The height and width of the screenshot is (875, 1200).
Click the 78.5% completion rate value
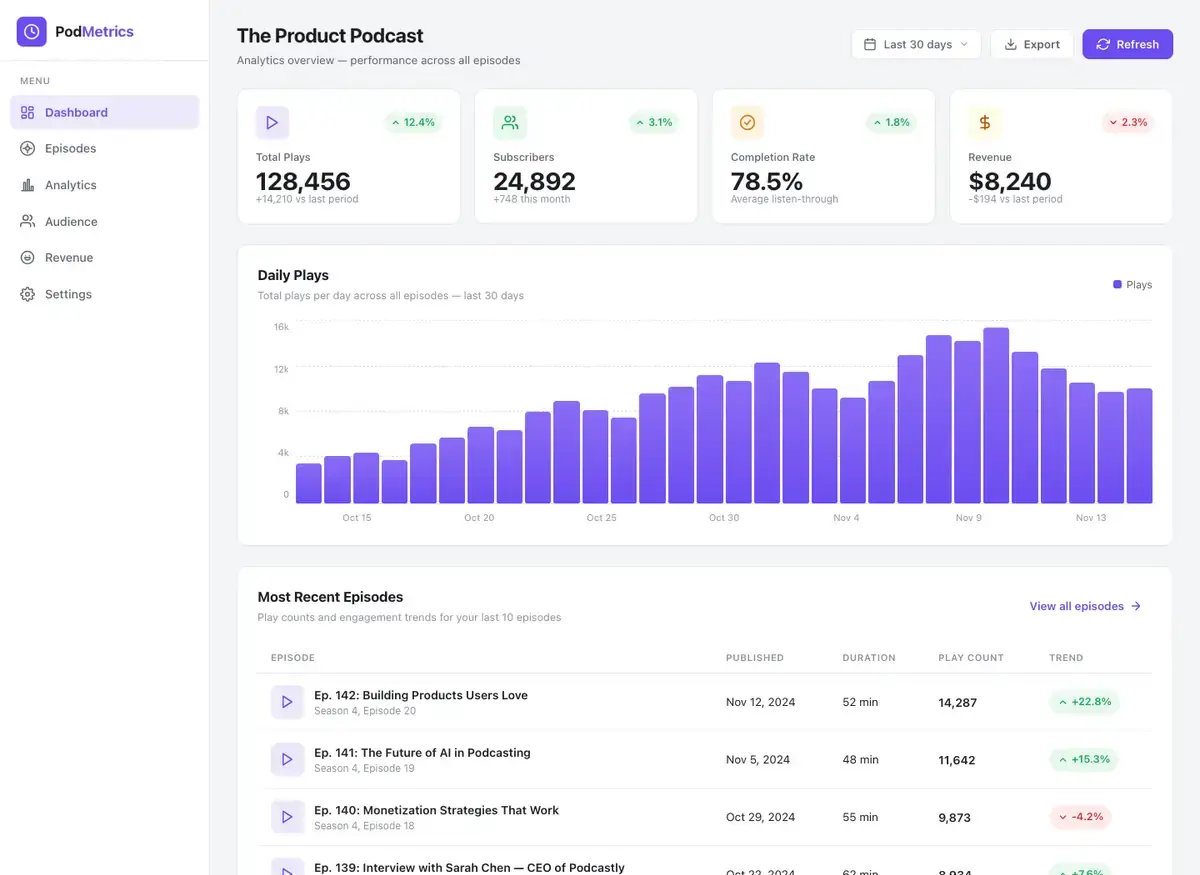point(767,181)
